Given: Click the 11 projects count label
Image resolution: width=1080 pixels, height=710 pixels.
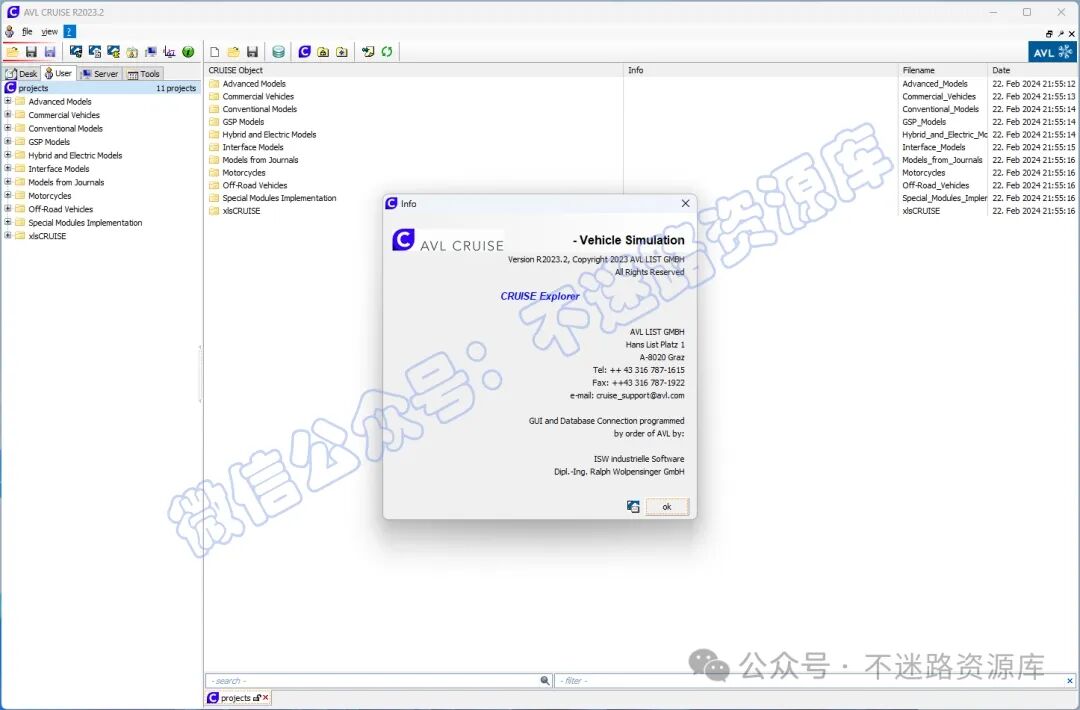Looking at the screenshot, I should (x=176, y=88).
